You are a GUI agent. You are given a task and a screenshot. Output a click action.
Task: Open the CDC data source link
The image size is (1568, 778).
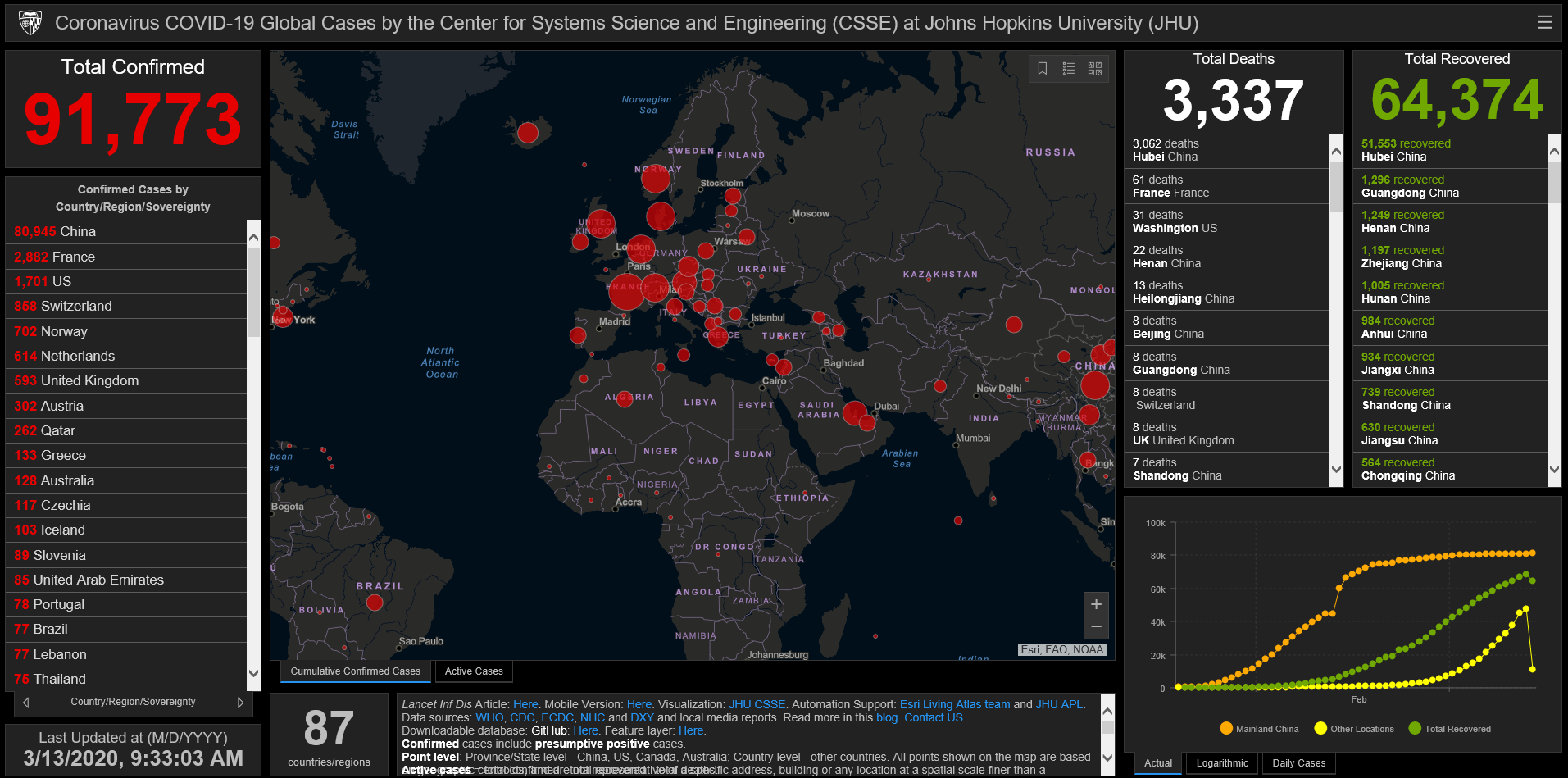(522, 717)
